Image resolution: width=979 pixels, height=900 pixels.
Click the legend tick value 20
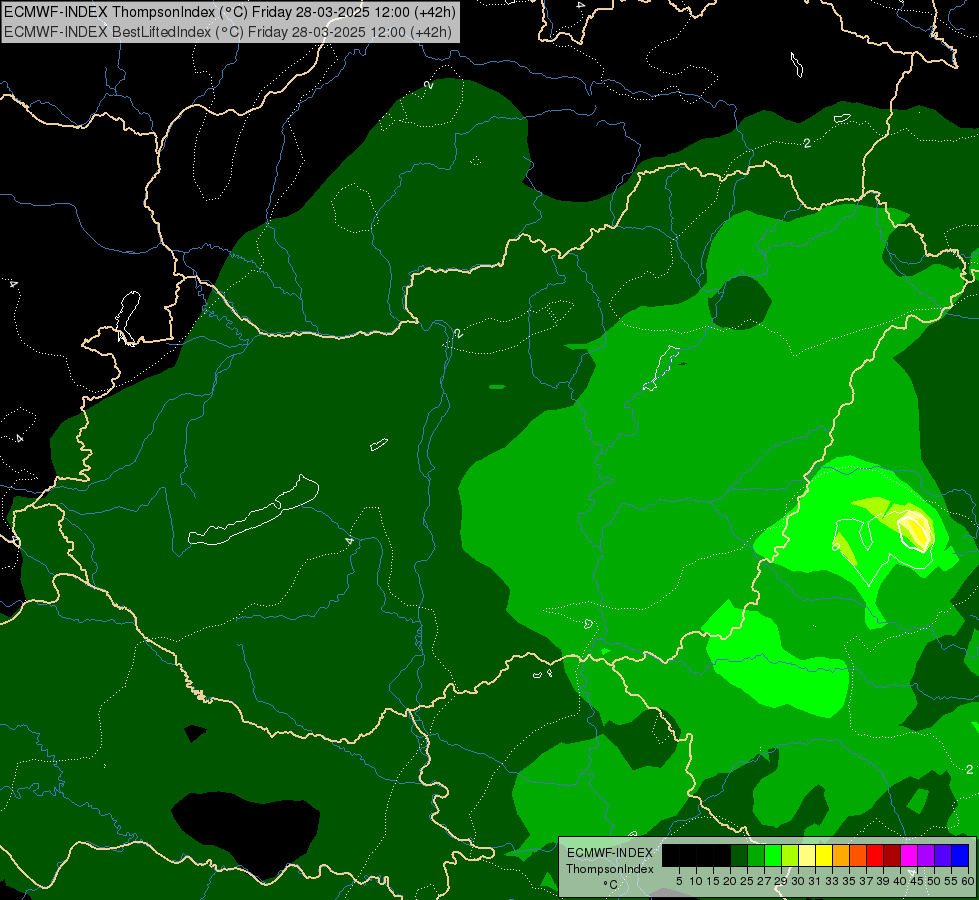(729, 881)
